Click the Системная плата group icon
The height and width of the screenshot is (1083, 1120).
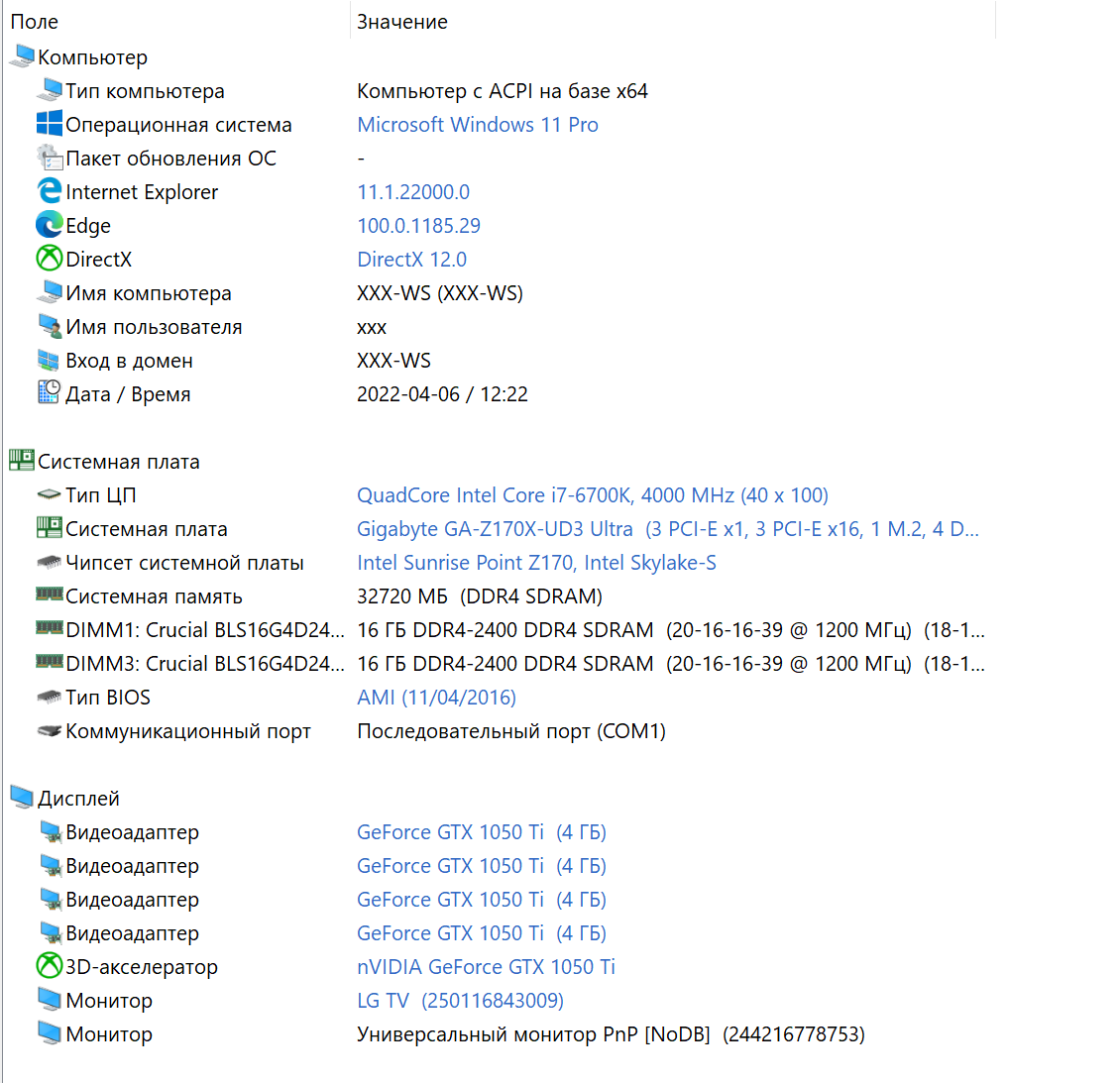pos(22,461)
